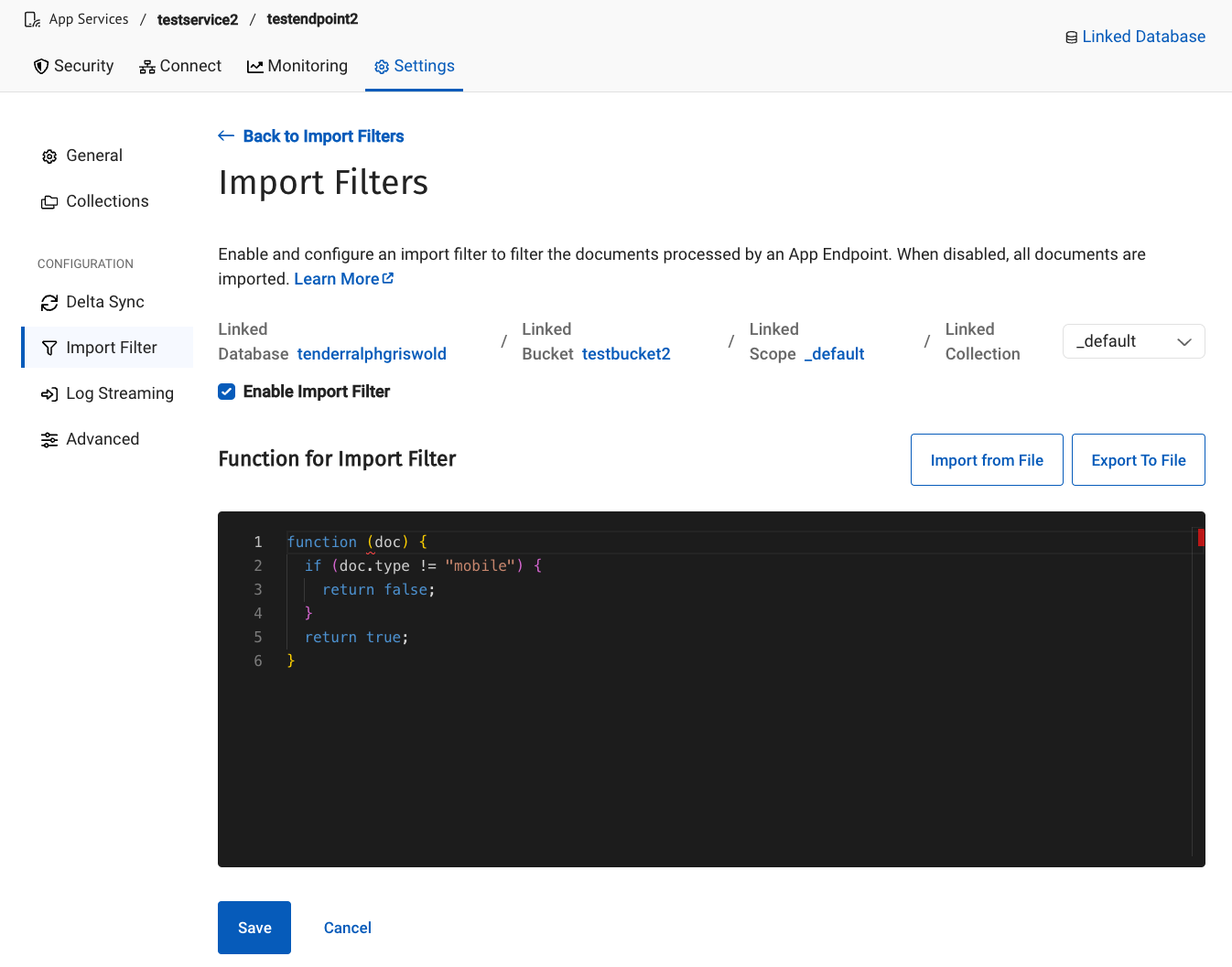Save the import filter function

(254, 928)
